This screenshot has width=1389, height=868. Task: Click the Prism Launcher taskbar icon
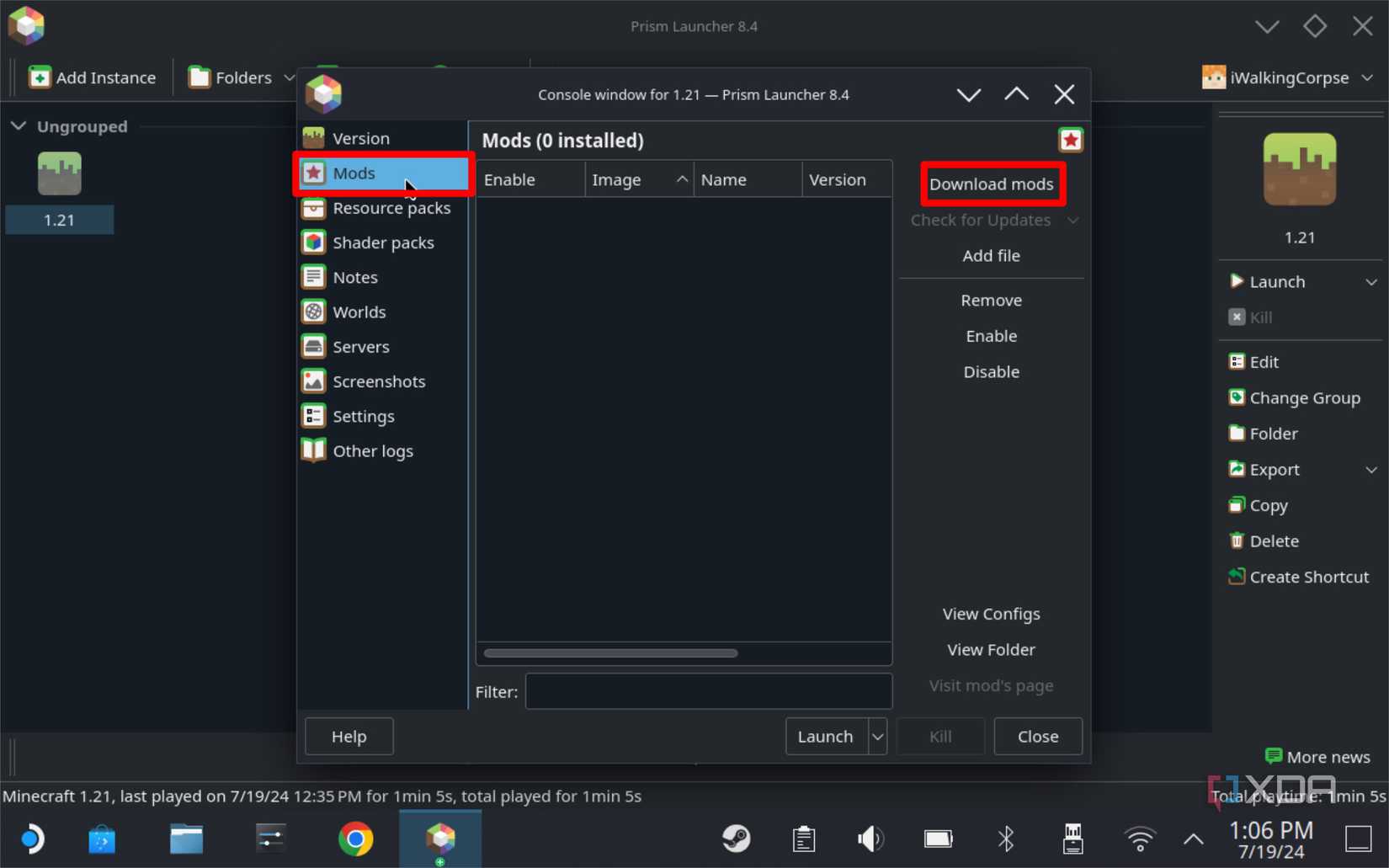[440, 839]
